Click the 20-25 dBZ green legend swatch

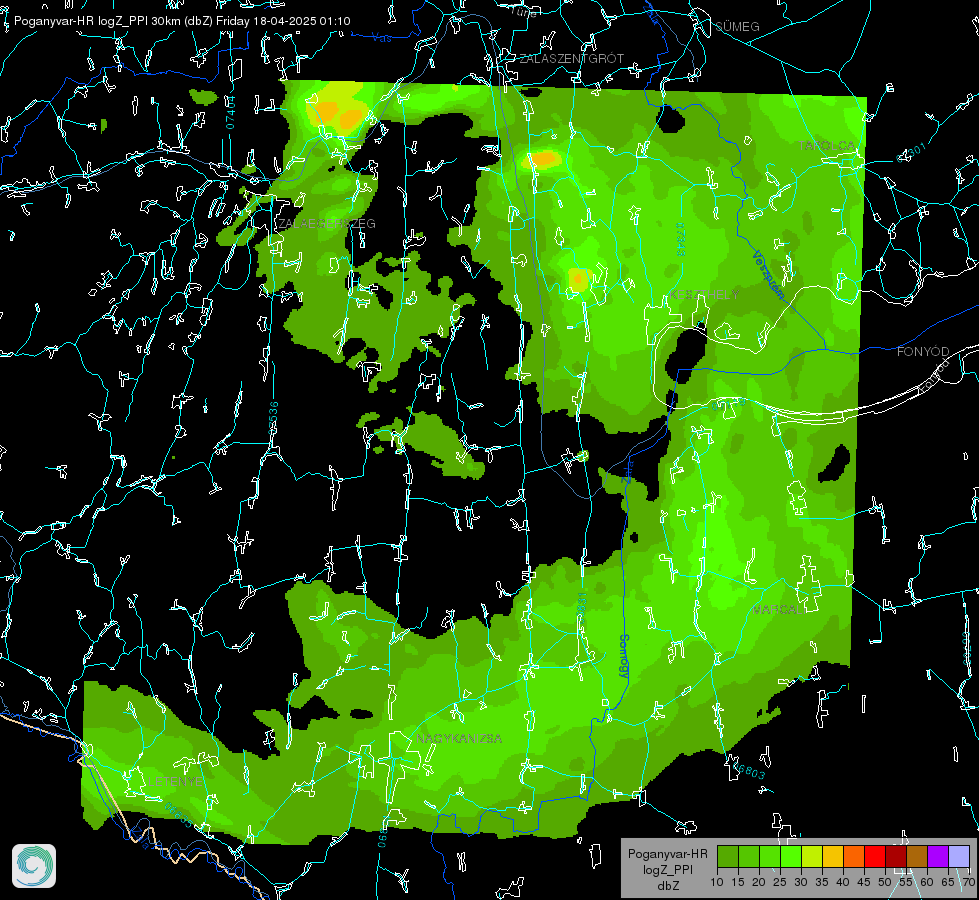click(770, 856)
